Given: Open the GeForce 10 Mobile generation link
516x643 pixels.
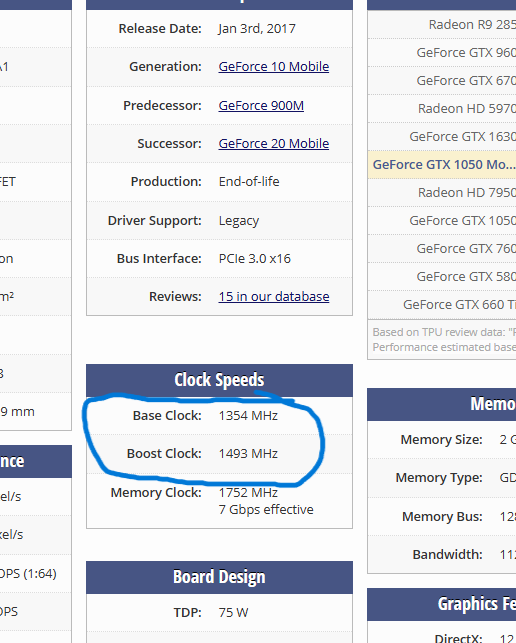Looking at the screenshot, I should (274, 66).
